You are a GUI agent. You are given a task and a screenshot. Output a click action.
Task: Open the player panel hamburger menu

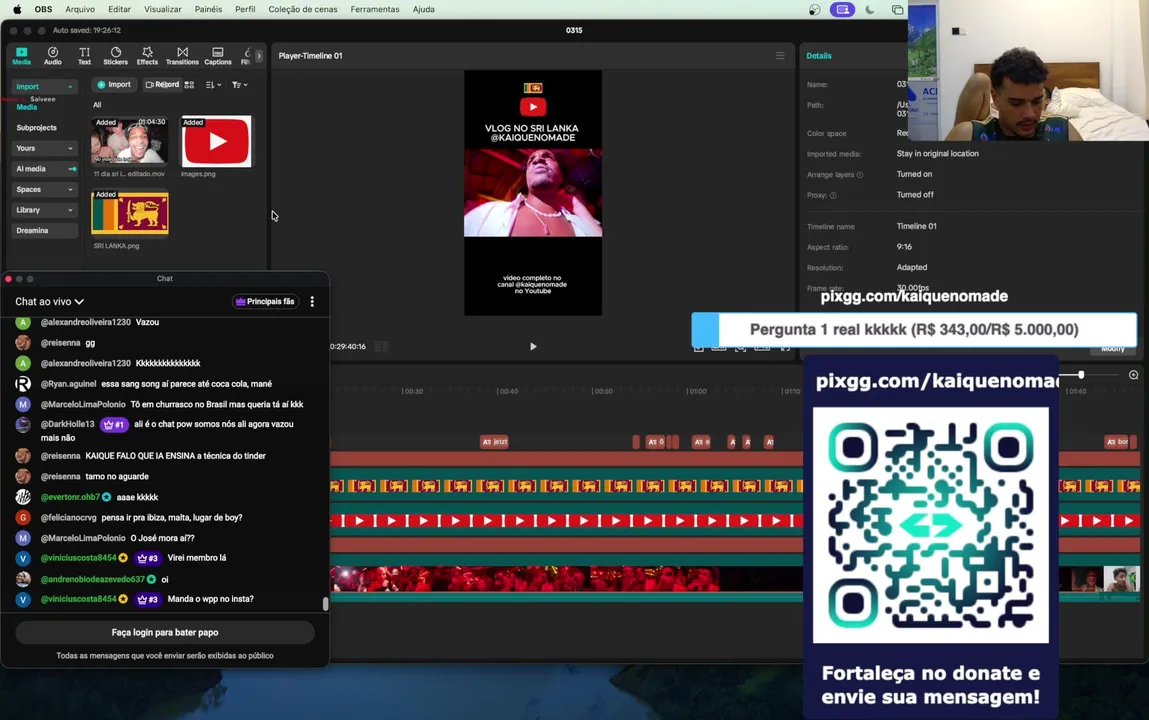tap(780, 56)
